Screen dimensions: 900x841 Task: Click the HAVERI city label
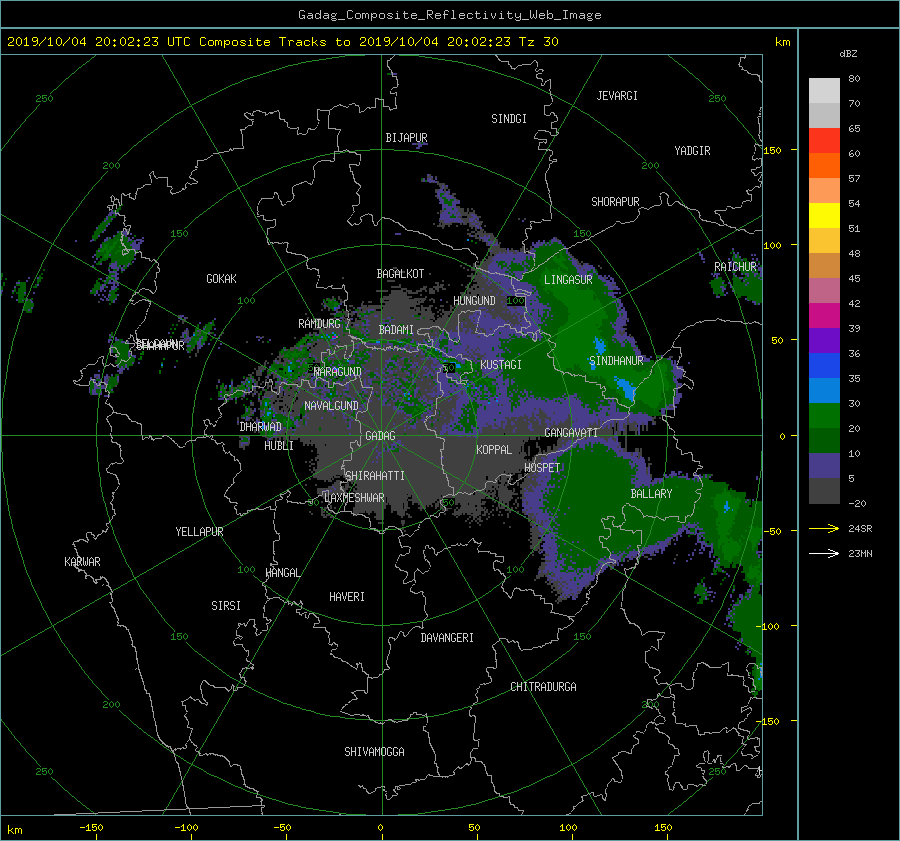pos(347,597)
